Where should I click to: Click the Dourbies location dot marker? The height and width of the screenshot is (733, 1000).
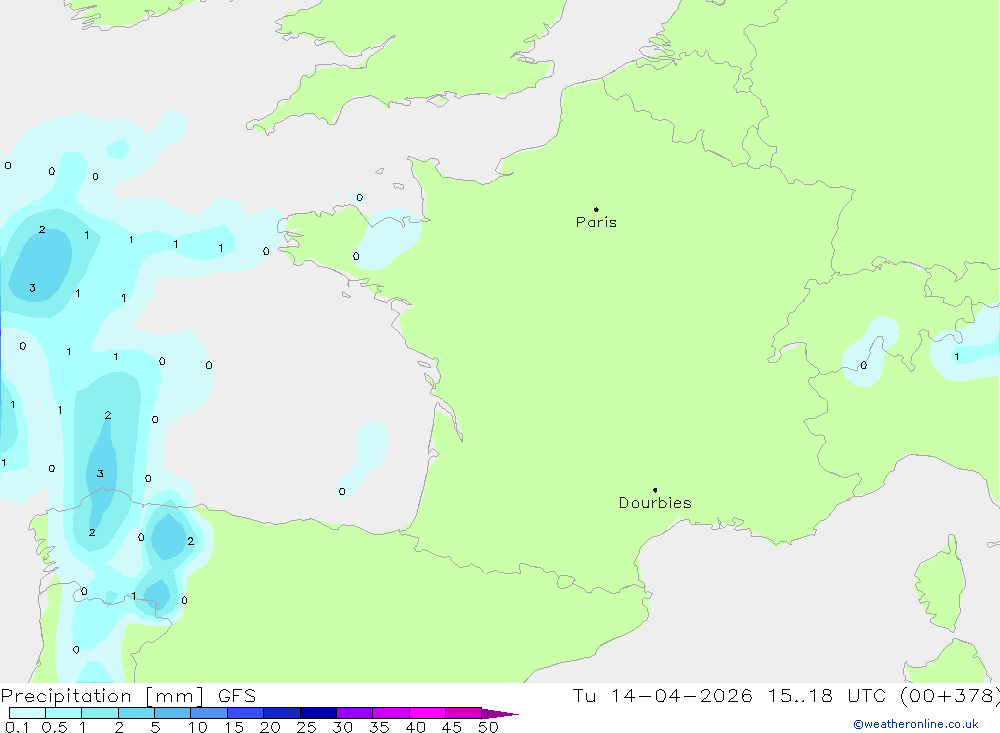[655, 490]
